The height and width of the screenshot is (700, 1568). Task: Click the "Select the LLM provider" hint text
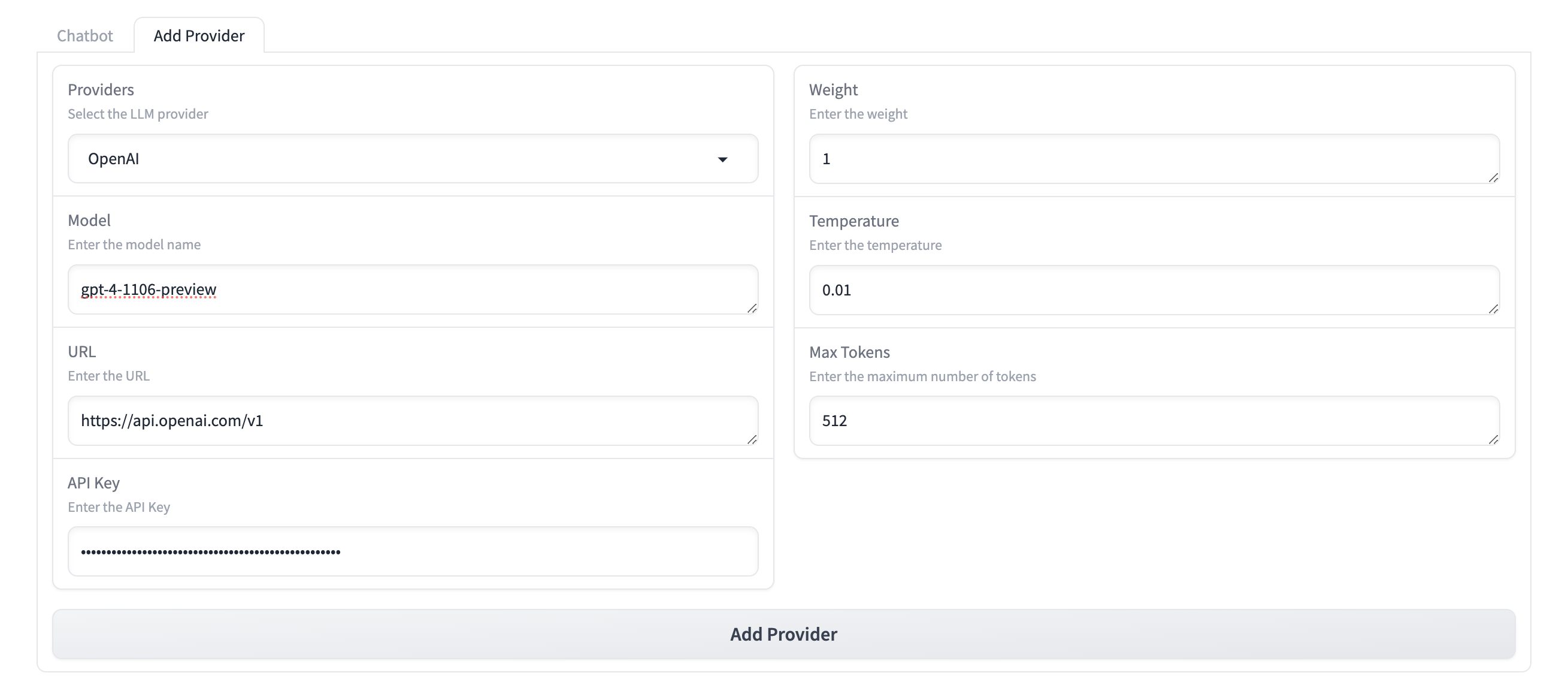tap(138, 114)
